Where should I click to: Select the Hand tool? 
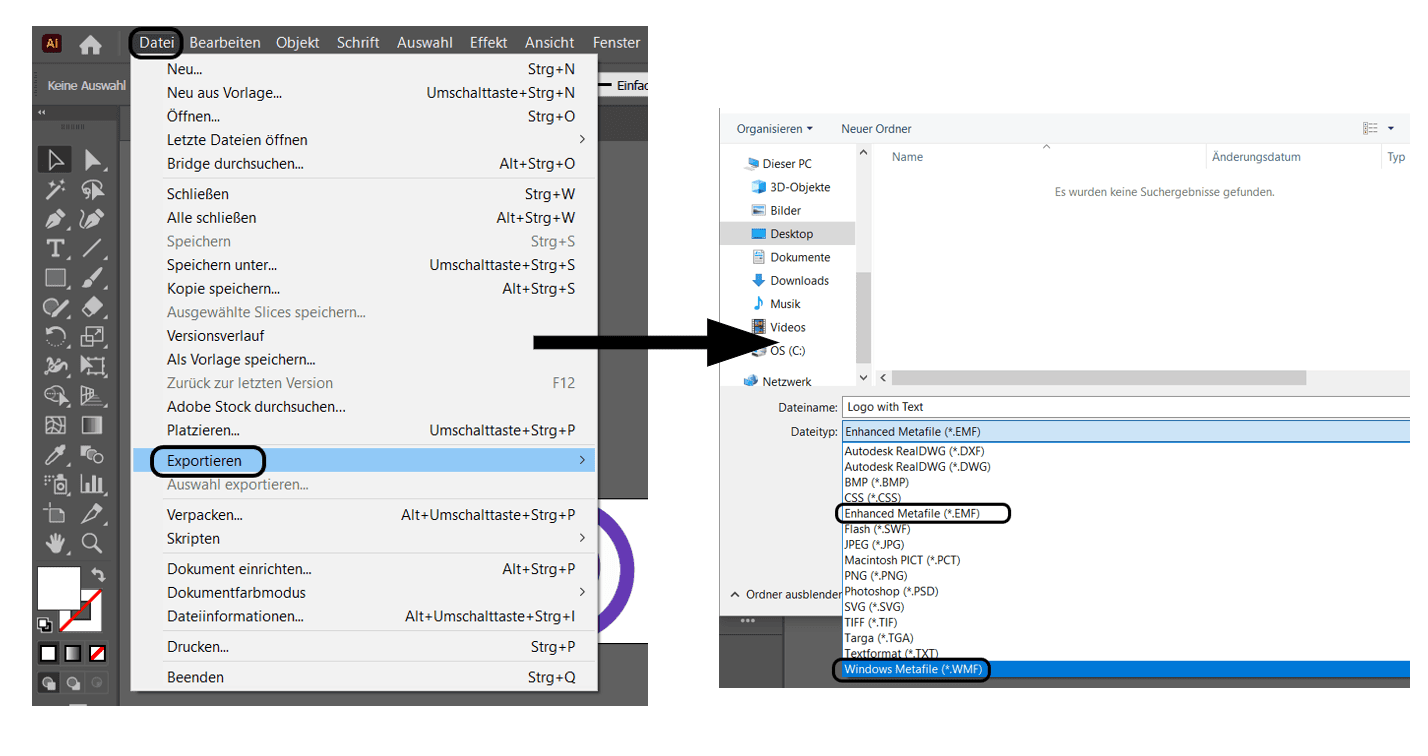tap(56, 543)
